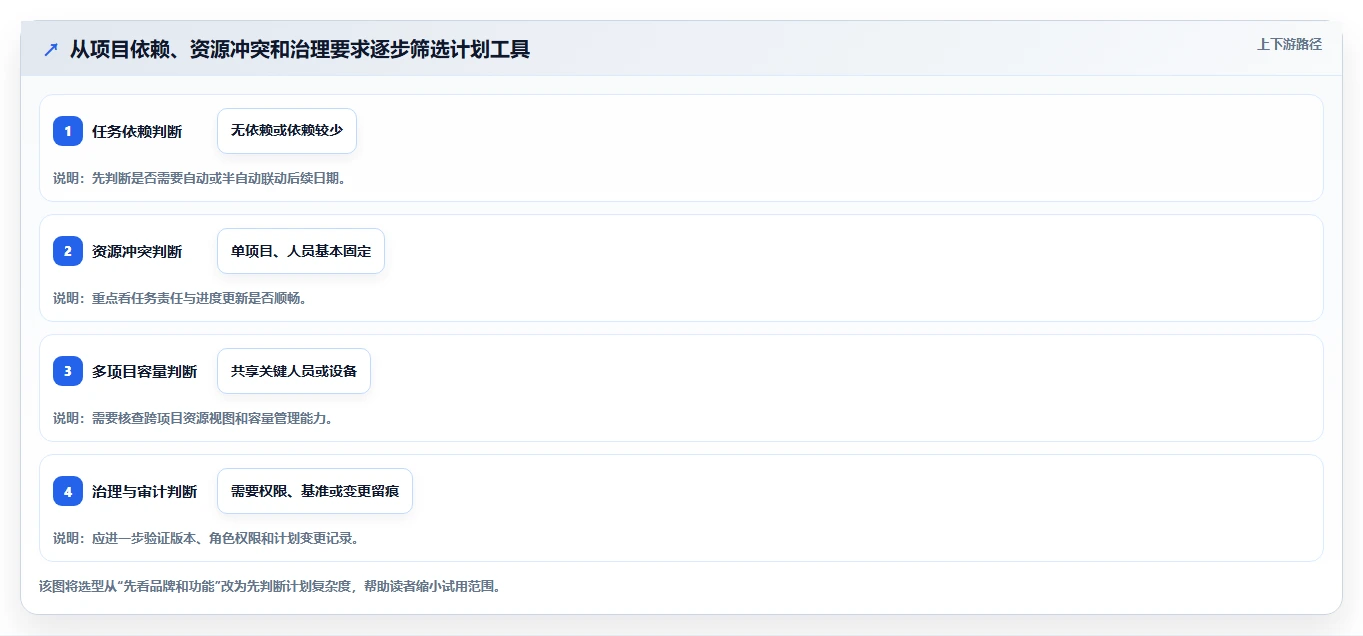Click the step 3 number badge
Screen dimensions: 1363x636
[x=68, y=371]
